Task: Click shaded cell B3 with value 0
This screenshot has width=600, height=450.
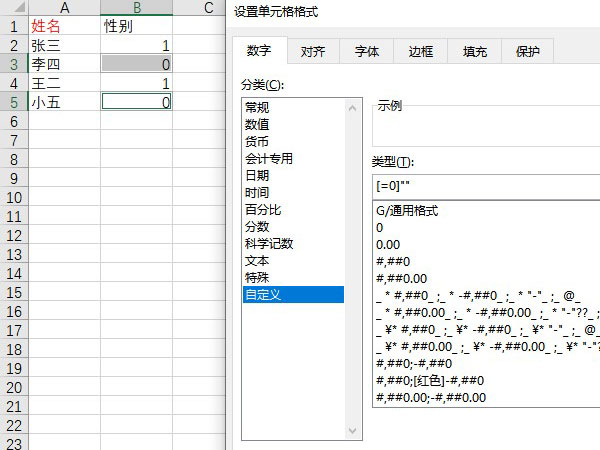Action: tap(137, 64)
